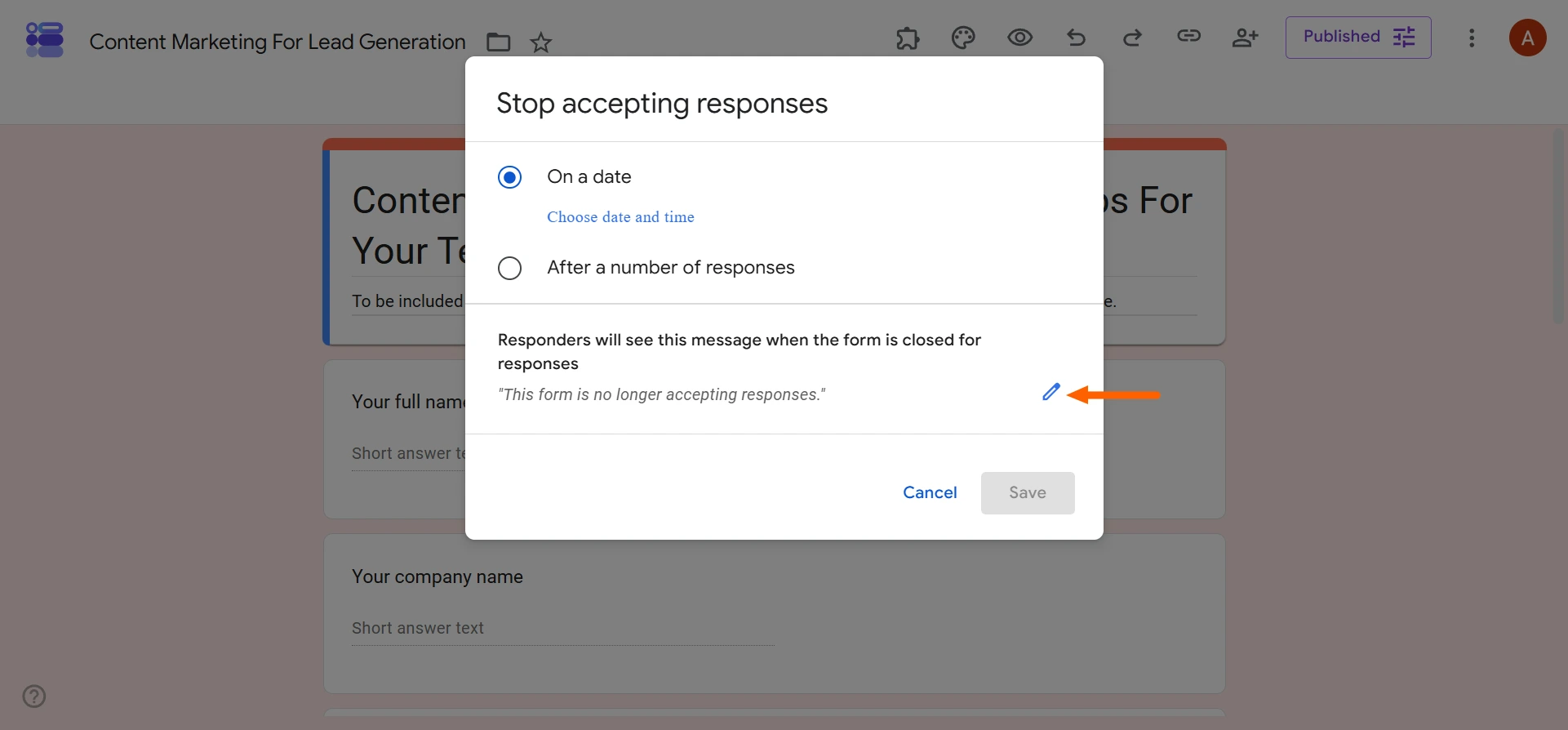
Task: Add collaborators icon
Action: pyautogui.click(x=1245, y=38)
